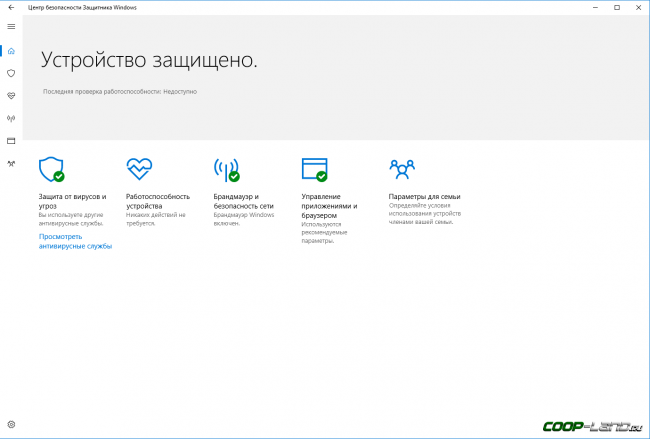Viewport: 650px width, 439px height.
Task: Click the text 'Никаких действий не требуется.'
Action: (156, 219)
